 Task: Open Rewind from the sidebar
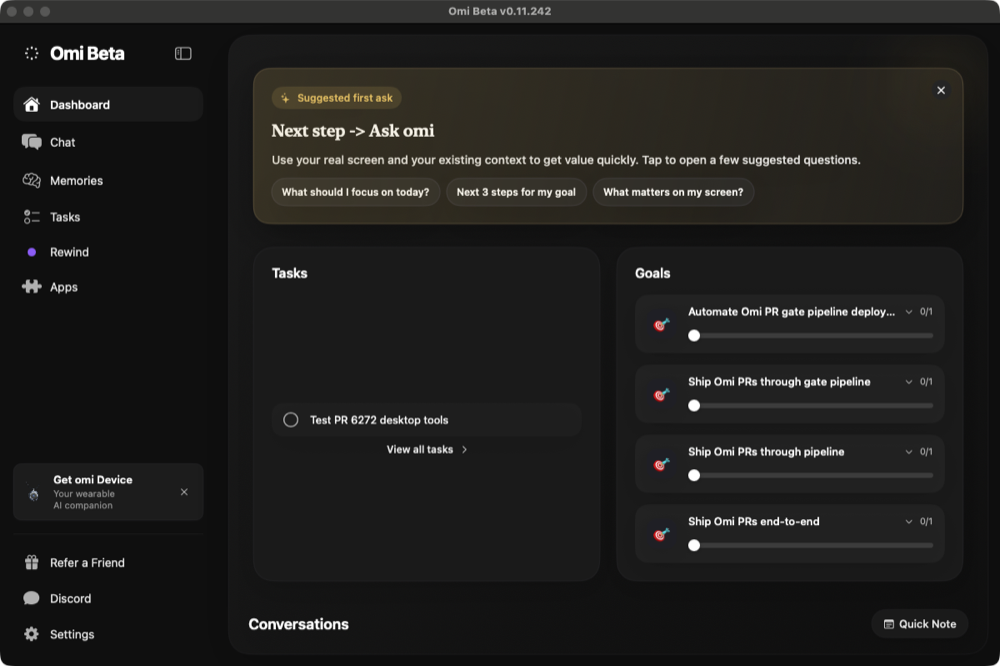(x=108, y=252)
